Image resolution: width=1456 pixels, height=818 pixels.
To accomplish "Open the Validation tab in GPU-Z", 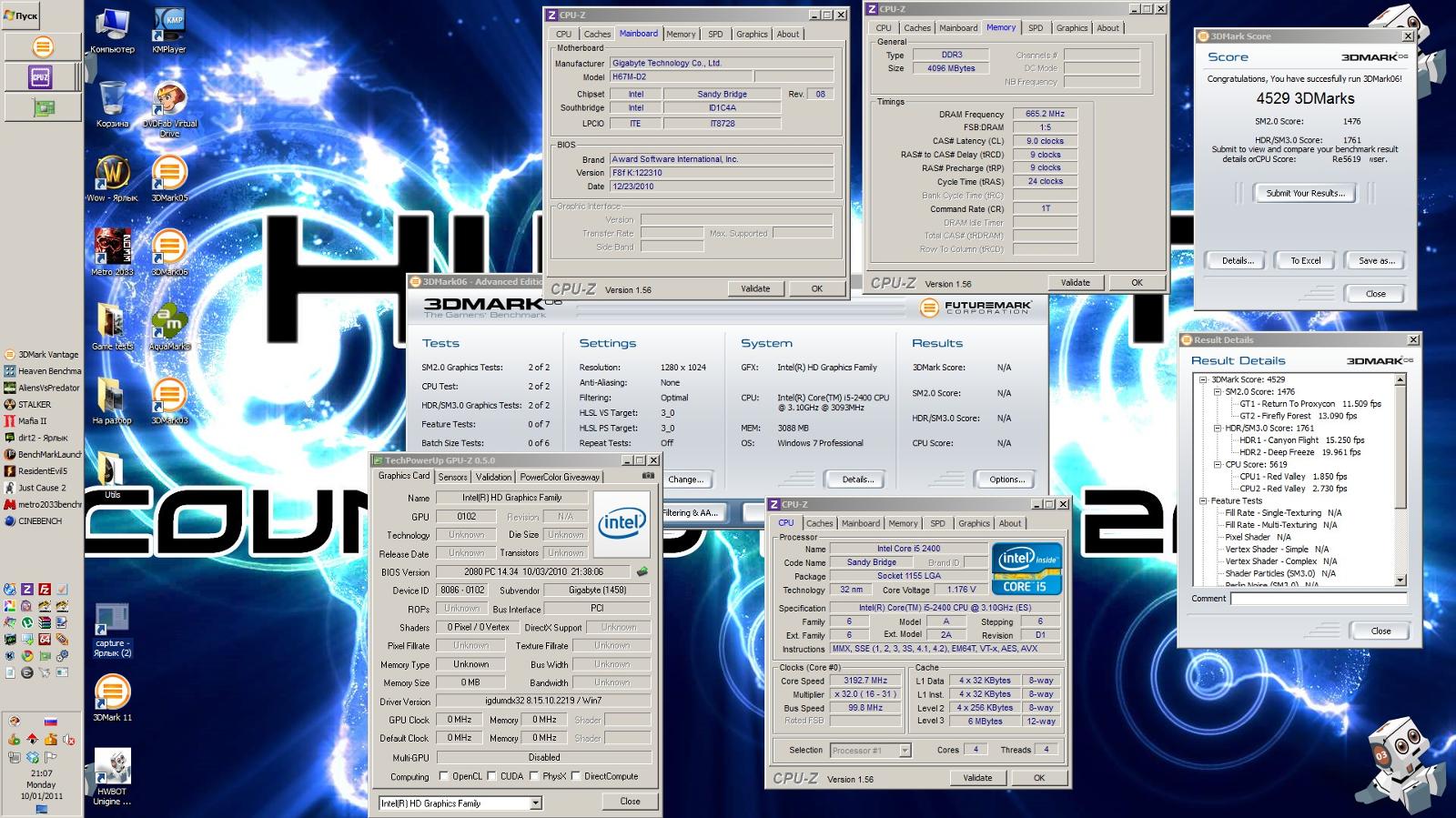I will point(493,477).
